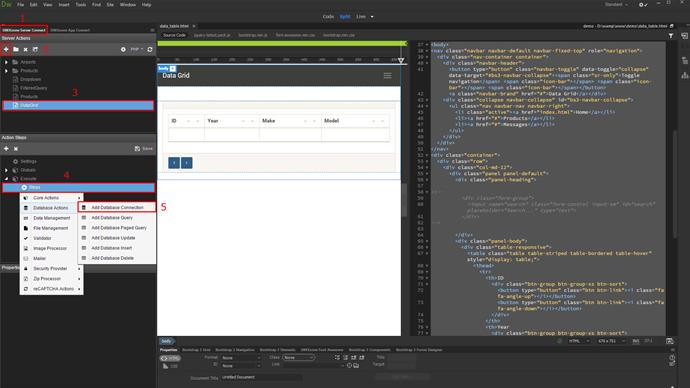Open the Insert menu

[64, 5]
